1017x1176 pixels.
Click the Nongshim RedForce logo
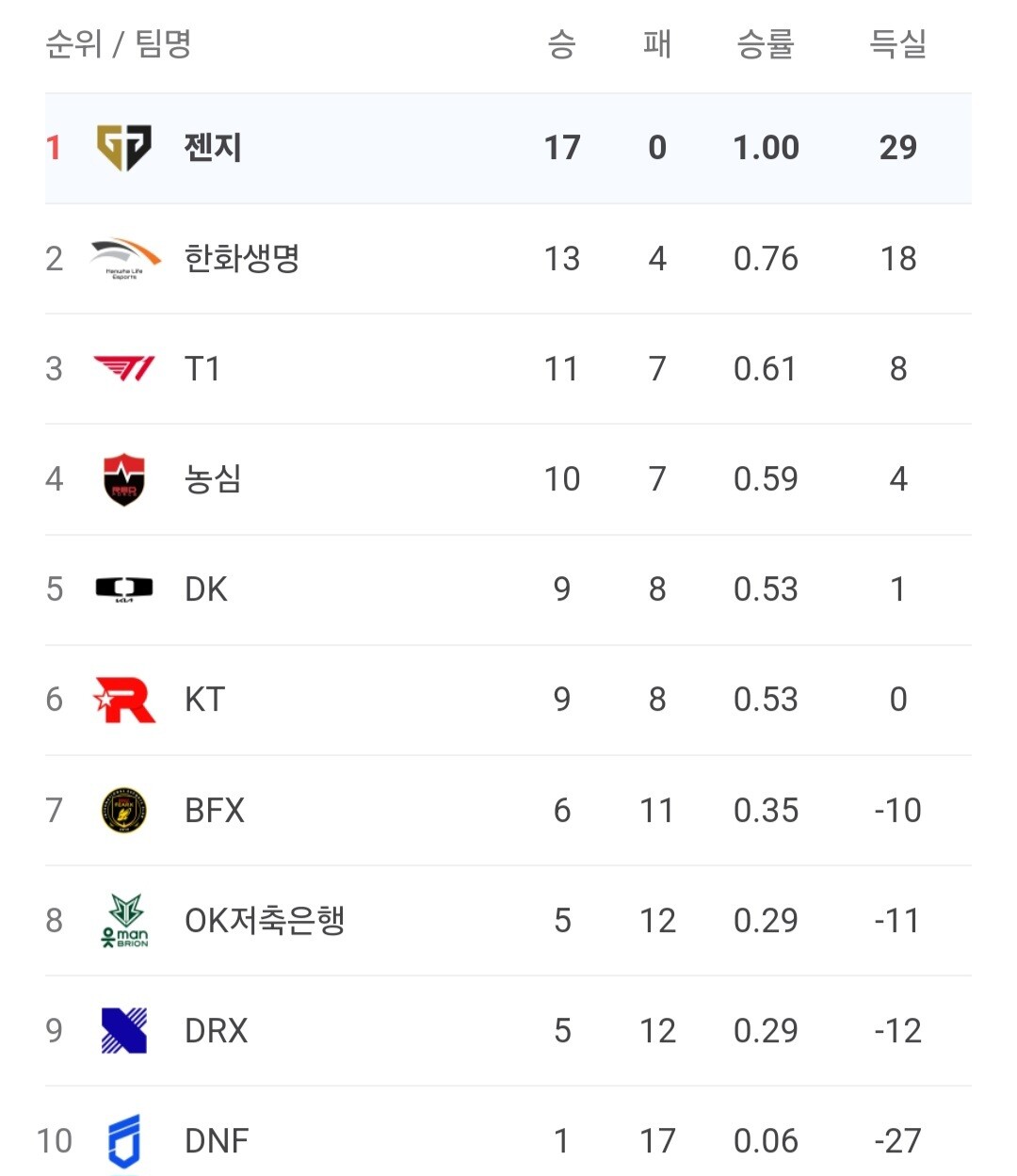124,479
